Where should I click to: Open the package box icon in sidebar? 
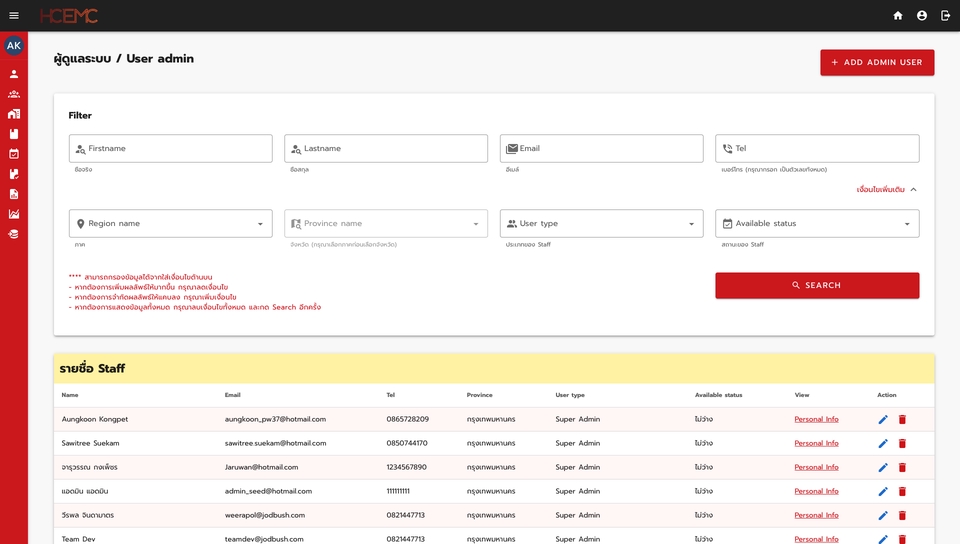(13, 134)
